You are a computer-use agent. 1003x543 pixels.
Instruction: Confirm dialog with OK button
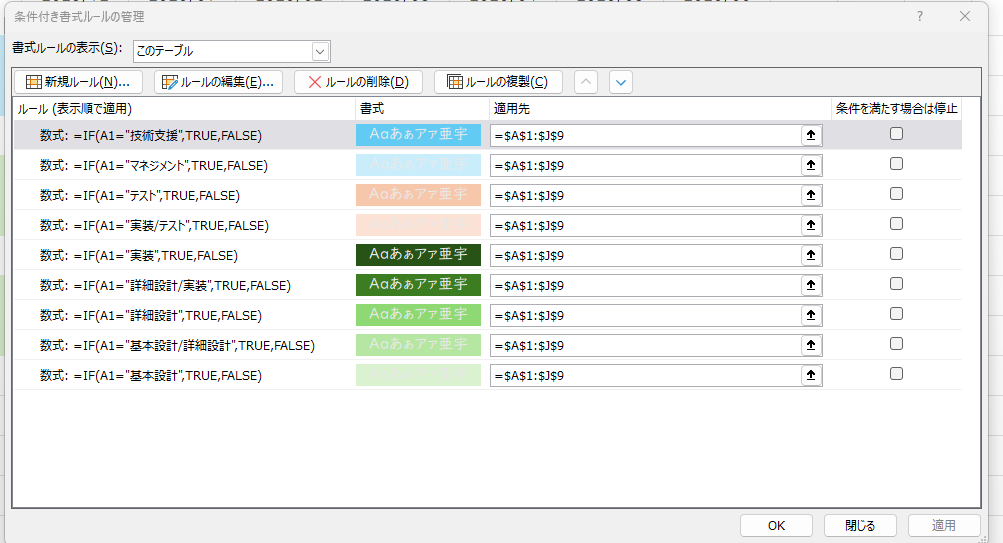click(777, 526)
